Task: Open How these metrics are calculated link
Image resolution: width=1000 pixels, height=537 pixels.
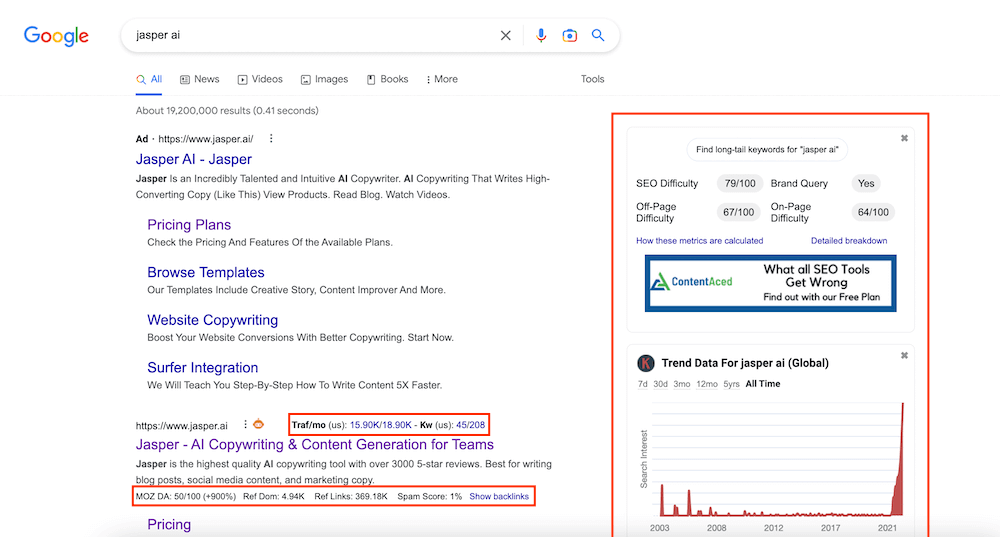Action: coord(700,240)
